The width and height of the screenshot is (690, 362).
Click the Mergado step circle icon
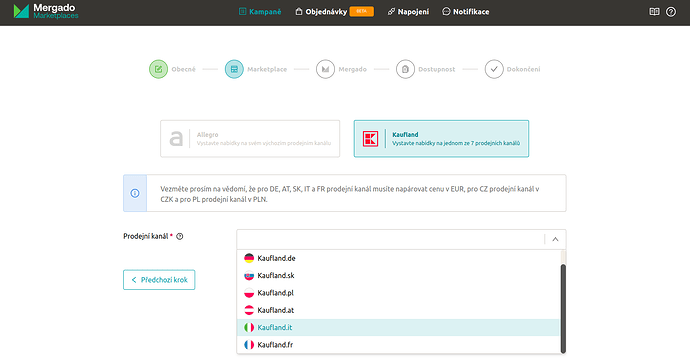coord(325,69)
